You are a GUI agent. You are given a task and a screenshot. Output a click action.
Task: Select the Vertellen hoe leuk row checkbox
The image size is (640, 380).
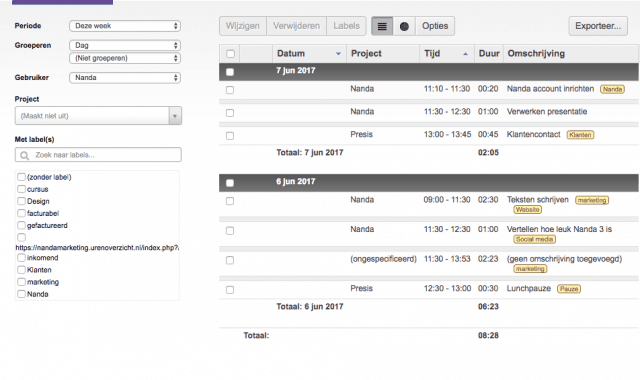(230, 231)
